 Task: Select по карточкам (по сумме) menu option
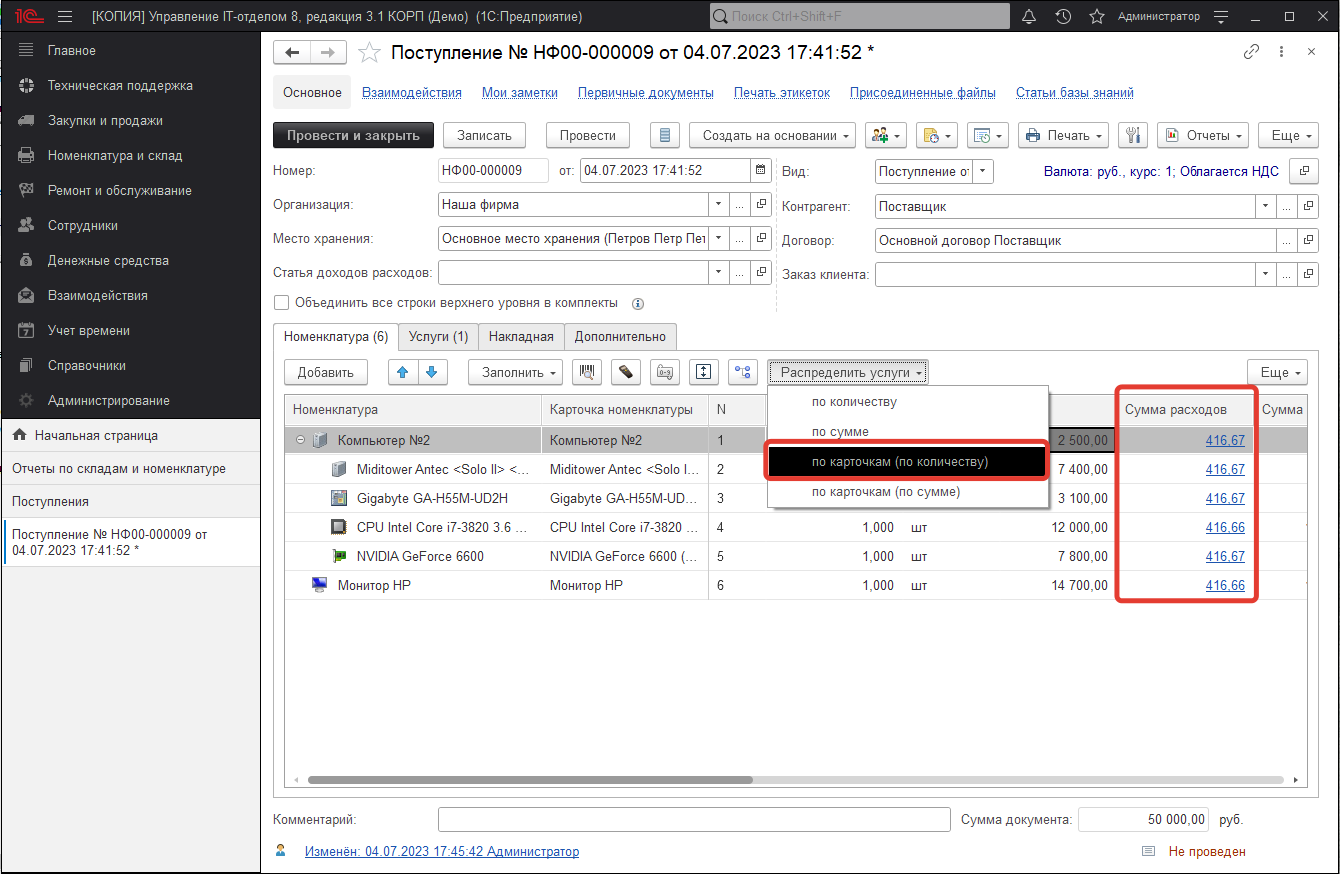pos(885,491)
